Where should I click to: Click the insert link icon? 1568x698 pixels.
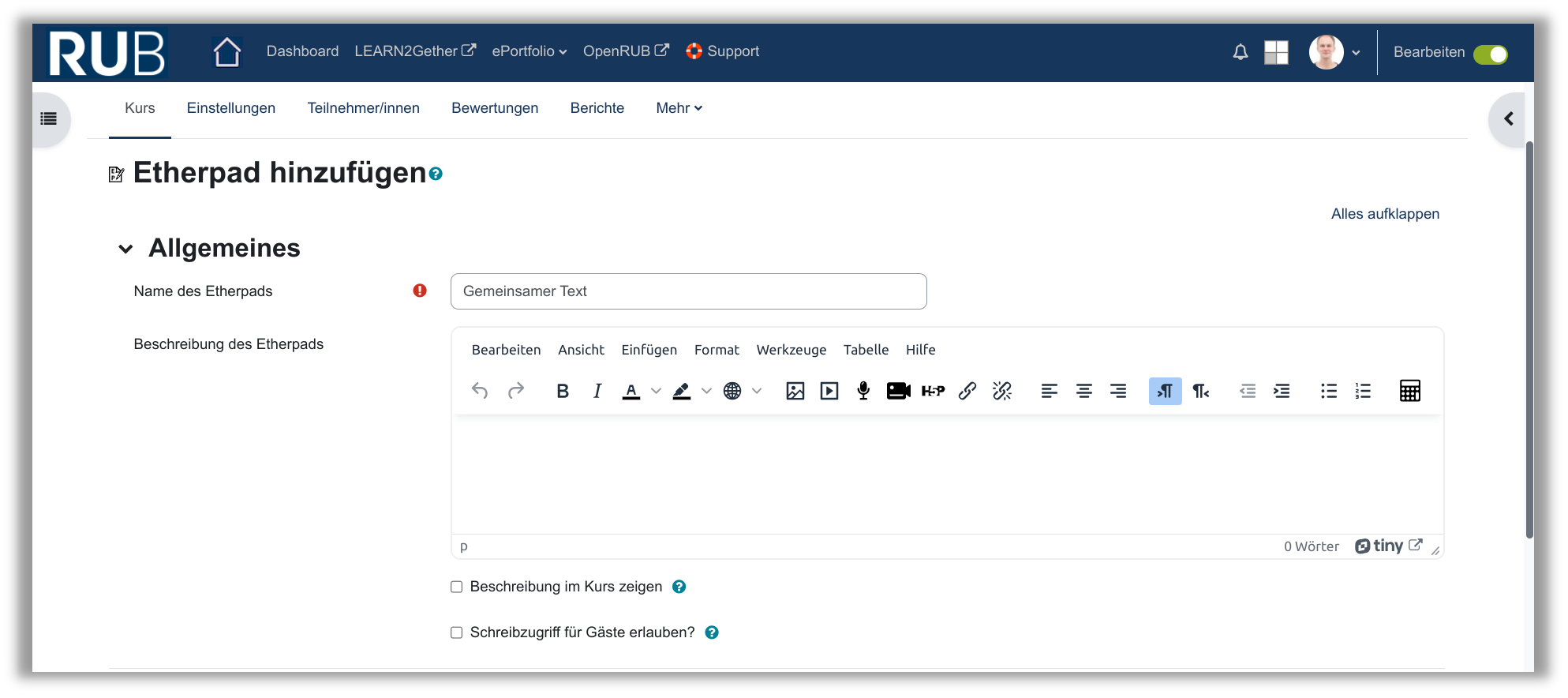[967, 391]
